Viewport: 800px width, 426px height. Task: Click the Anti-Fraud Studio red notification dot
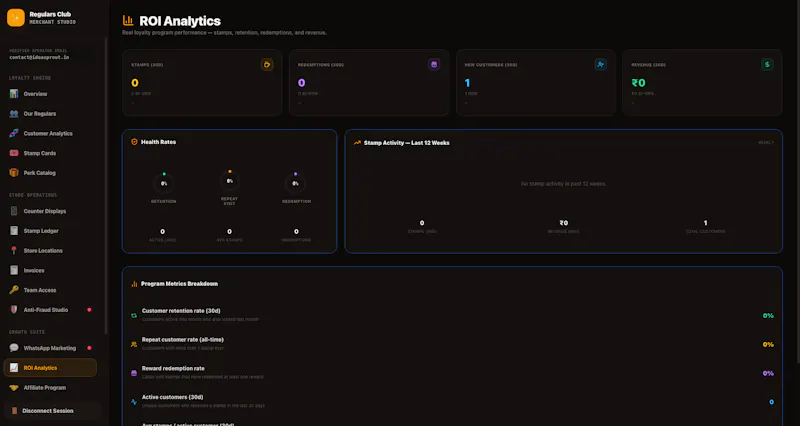click(x=89, y=310)
